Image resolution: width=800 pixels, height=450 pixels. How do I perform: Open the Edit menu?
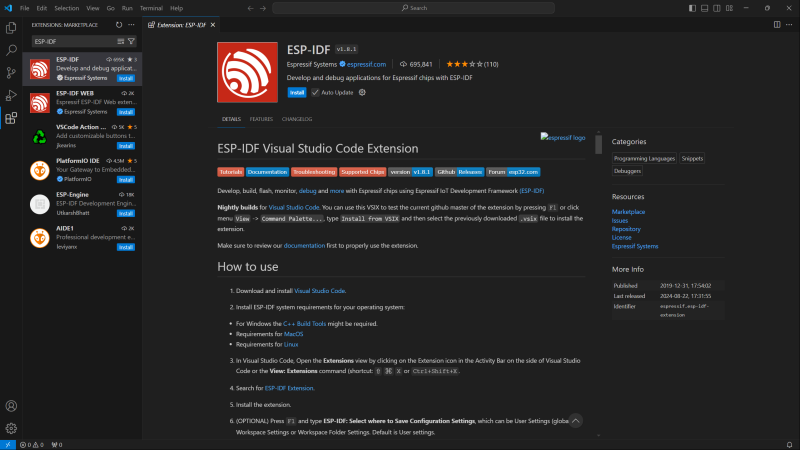coord(42,8)
